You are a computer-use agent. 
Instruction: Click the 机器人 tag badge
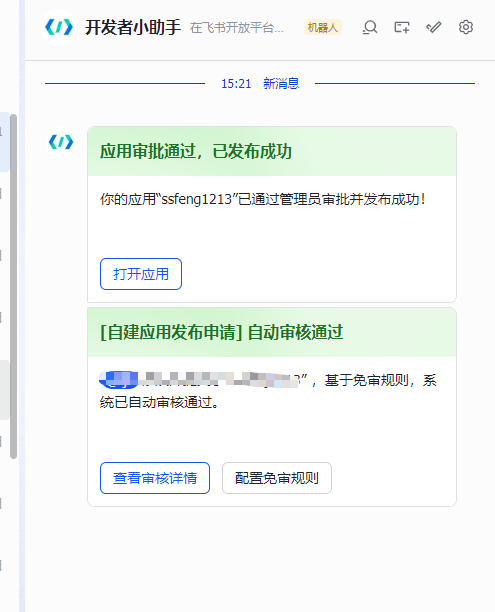[x=323, y=27]
